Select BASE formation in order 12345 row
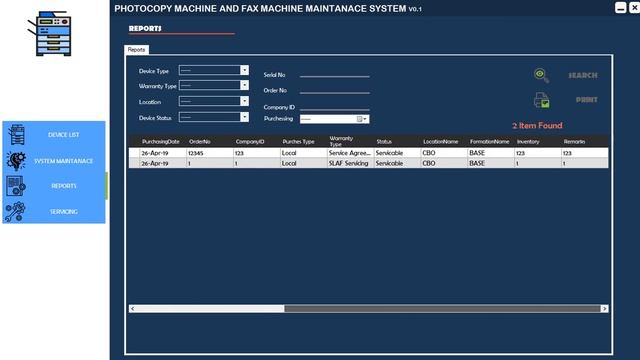The image size is (640, 360). (491, 153)
